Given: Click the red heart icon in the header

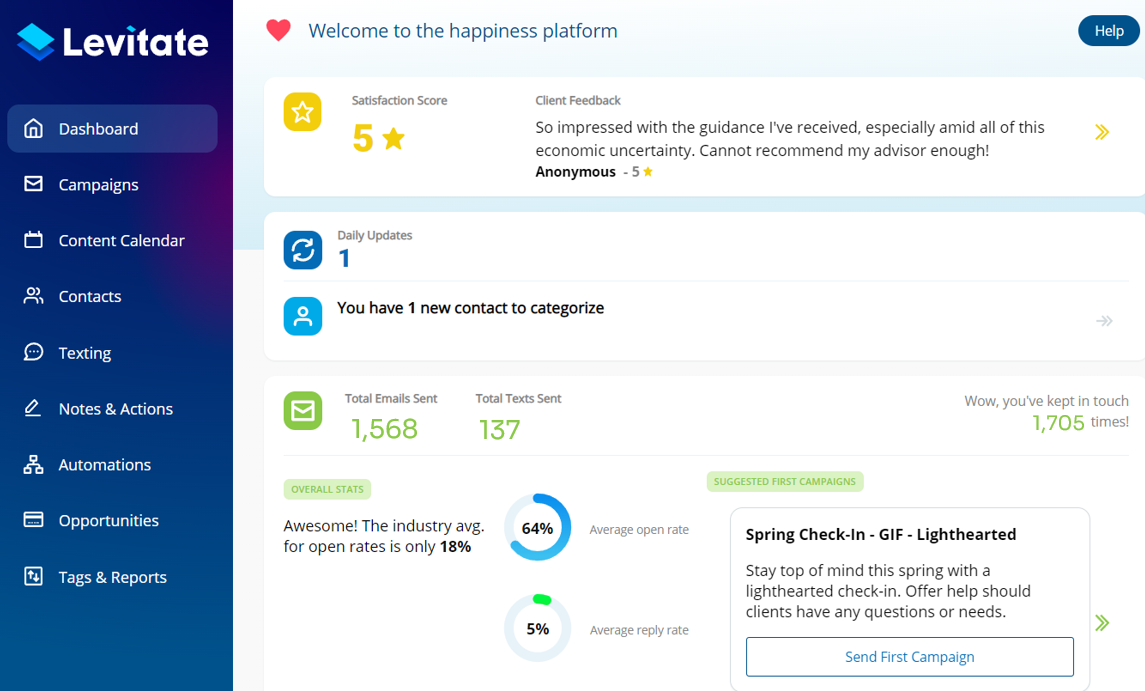Looking at the screenshot, I should point(278,31).
